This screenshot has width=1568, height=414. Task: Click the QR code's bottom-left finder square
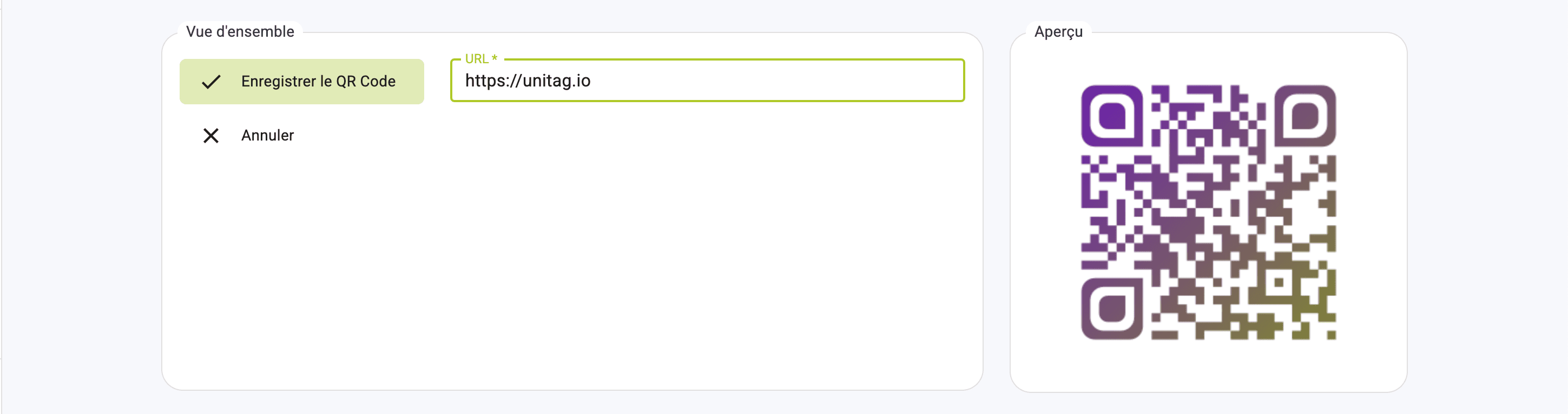click(1111, 309)
